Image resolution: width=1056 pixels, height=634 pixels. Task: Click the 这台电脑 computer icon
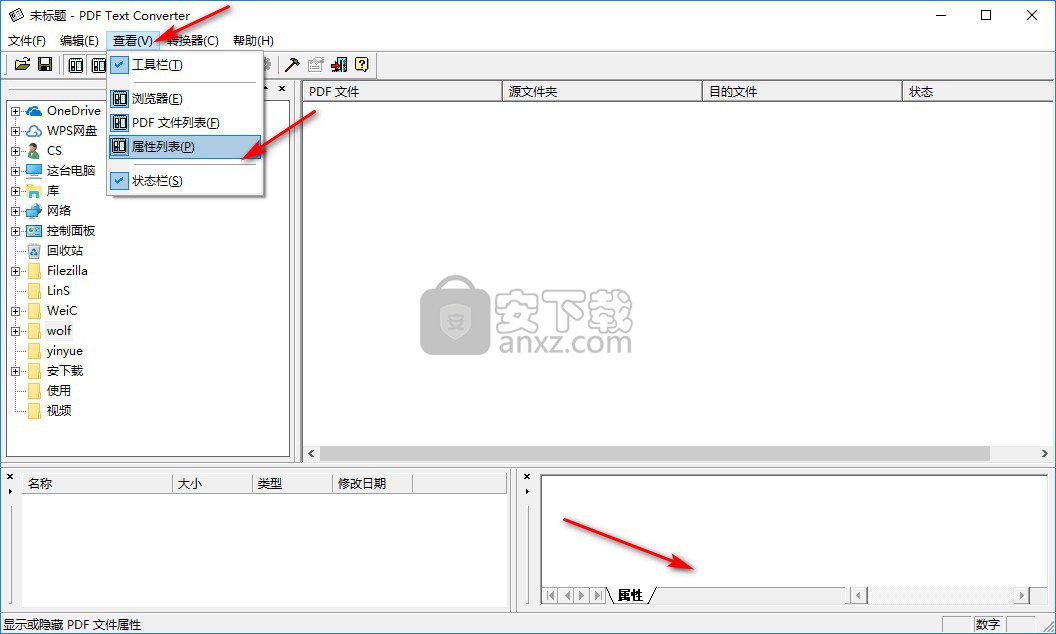pyautogui.click(x=34, y=170)
